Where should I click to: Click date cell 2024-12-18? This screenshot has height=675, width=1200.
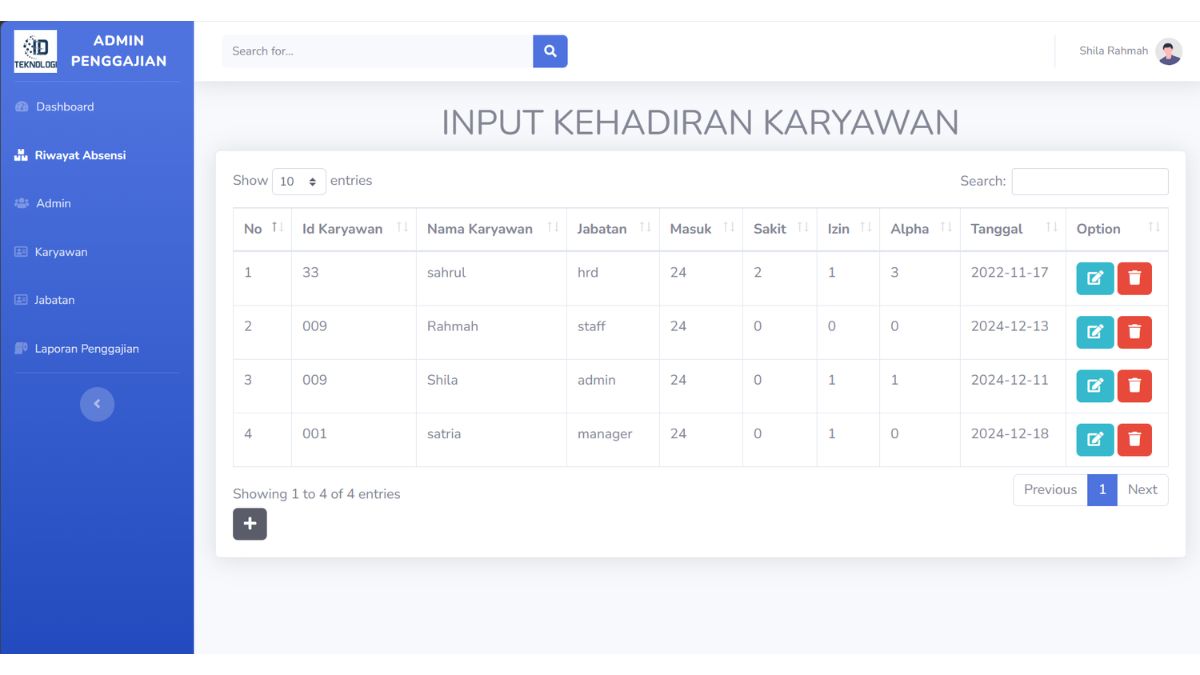(x=1009, y=434)
